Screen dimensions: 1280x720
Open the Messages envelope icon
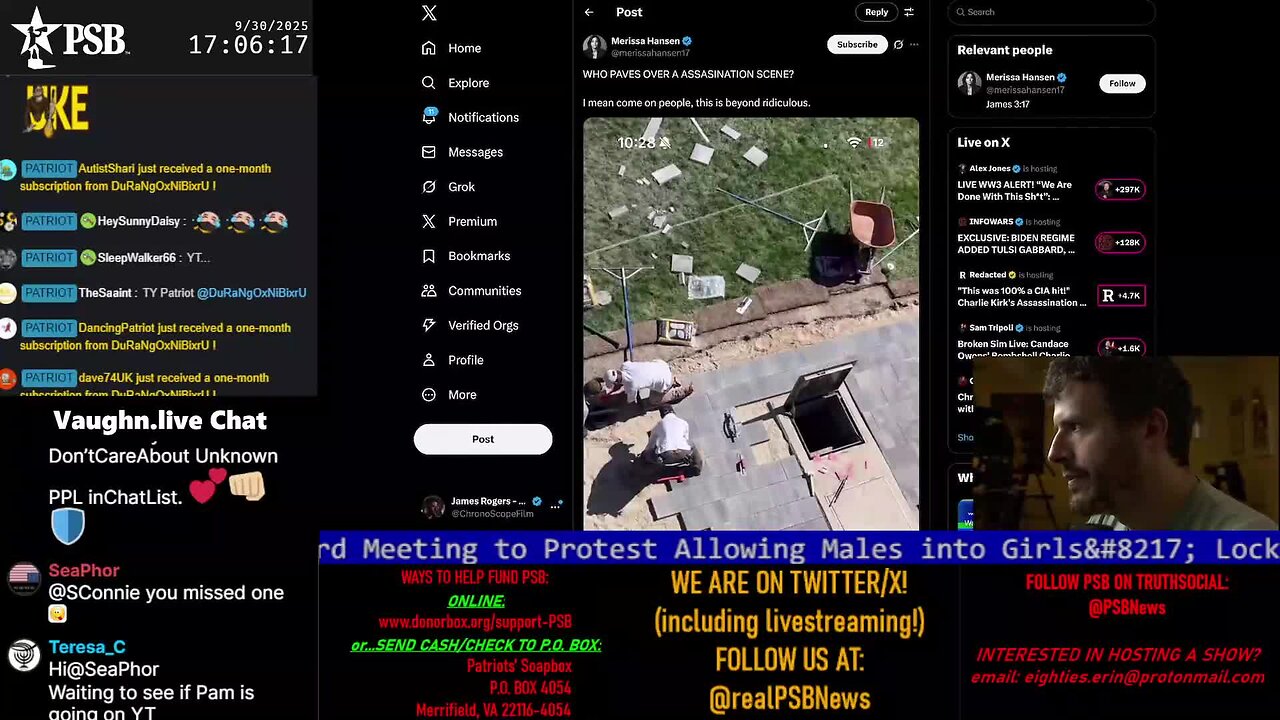[x=429, y=152]
